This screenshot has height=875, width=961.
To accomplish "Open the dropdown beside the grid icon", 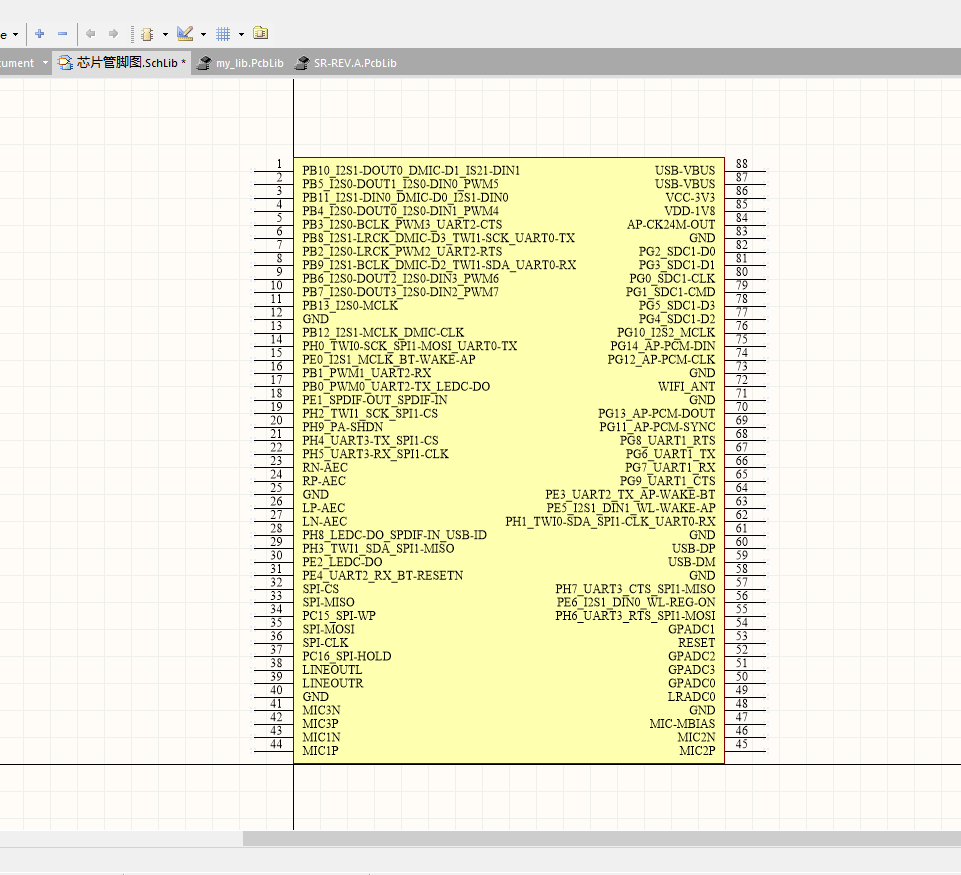I will [x=240, y=33].
